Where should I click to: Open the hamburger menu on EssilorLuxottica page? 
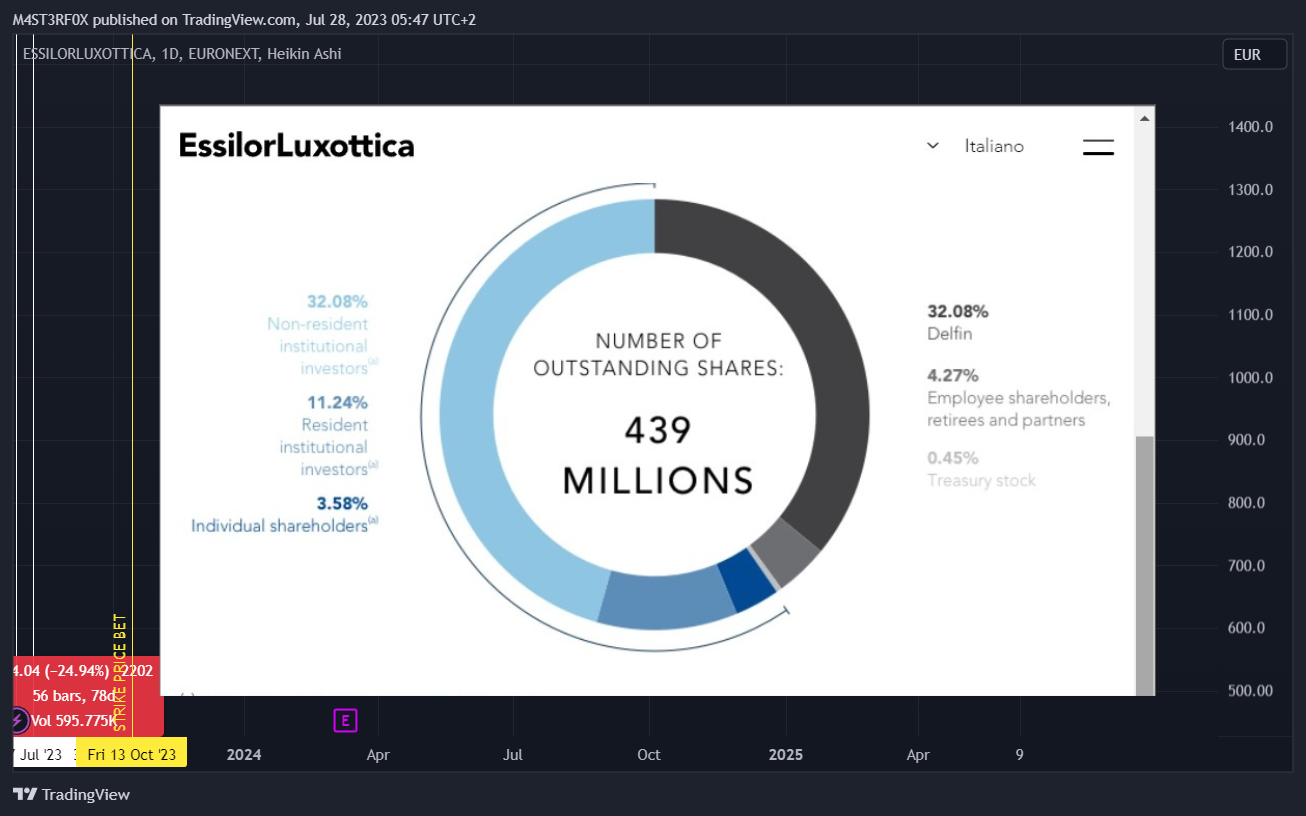(1098, 147)
